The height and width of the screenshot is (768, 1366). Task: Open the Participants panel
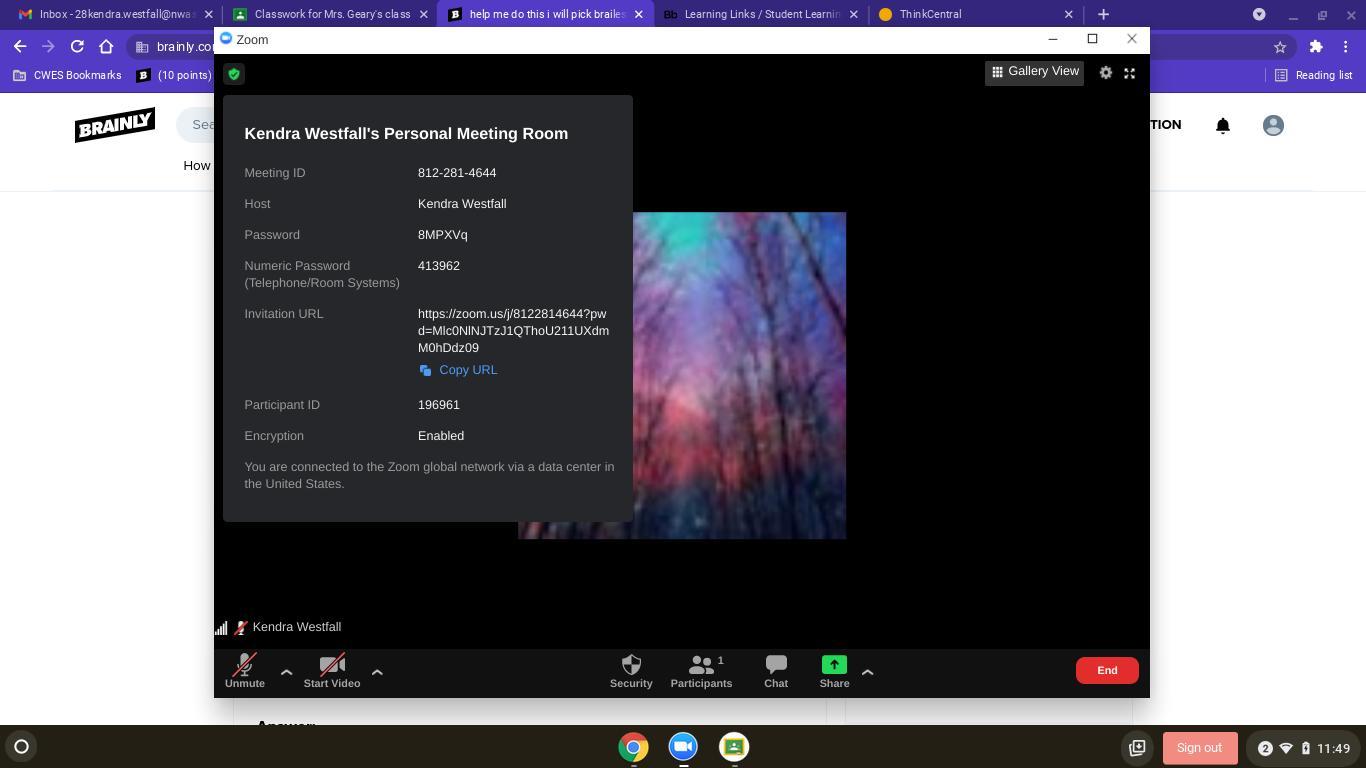tap(701, 671)
